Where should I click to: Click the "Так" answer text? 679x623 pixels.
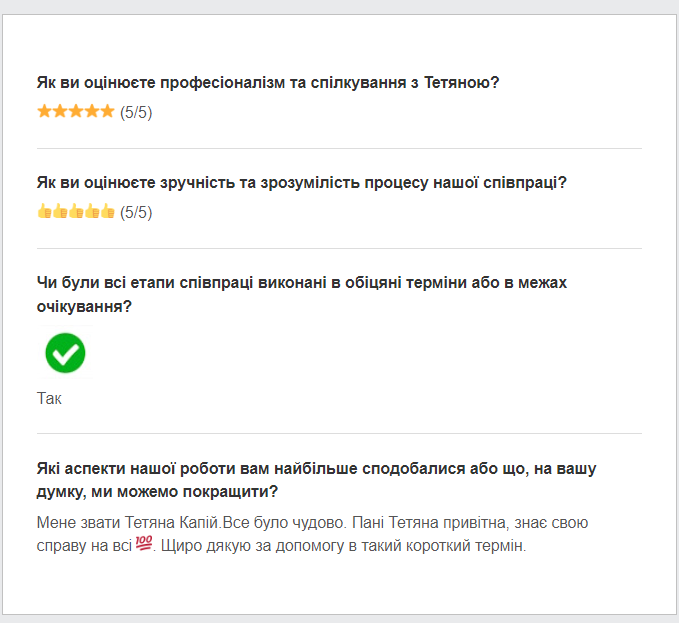49,398
